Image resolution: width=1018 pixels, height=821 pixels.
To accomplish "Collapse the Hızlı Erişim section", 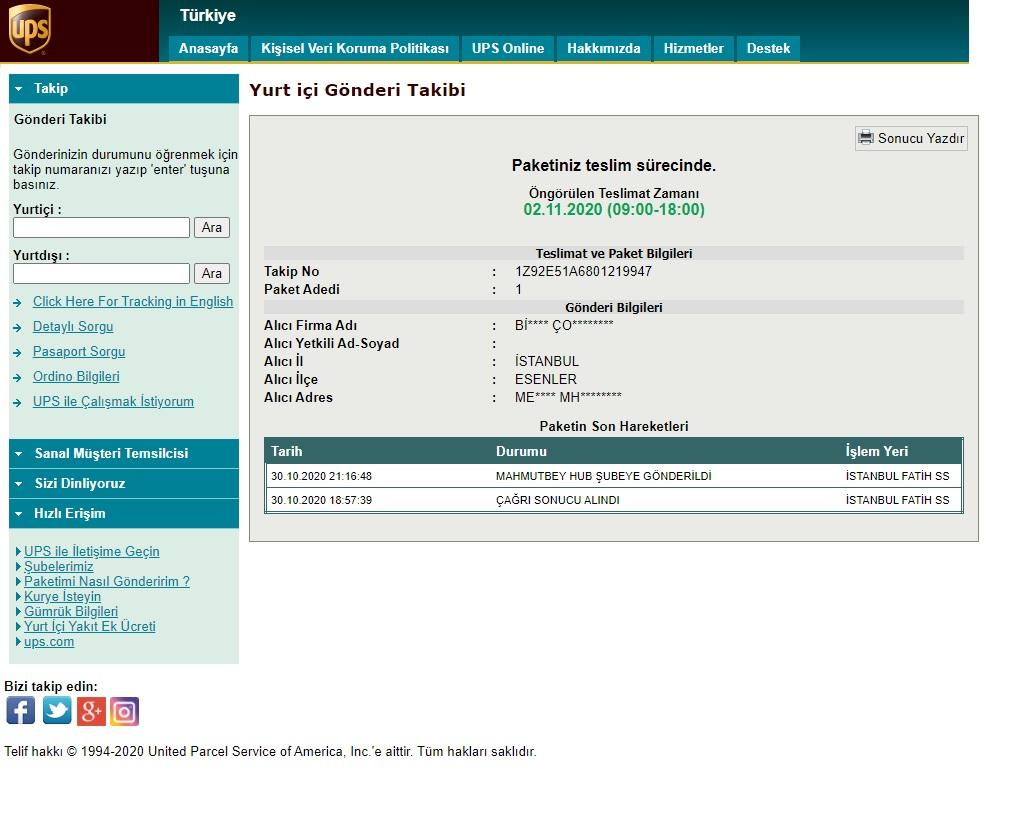I will coord(124,513).
